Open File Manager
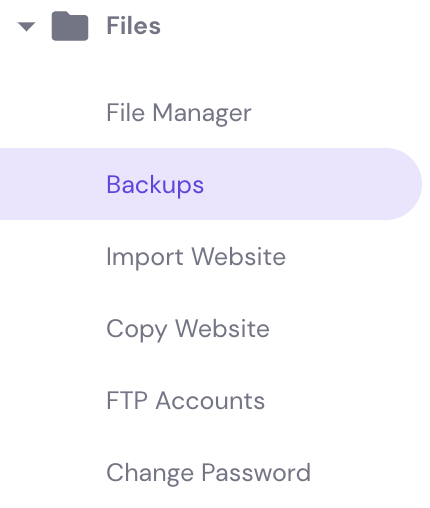The height and width of the screenshot is (508, 430). coord(179,113)
